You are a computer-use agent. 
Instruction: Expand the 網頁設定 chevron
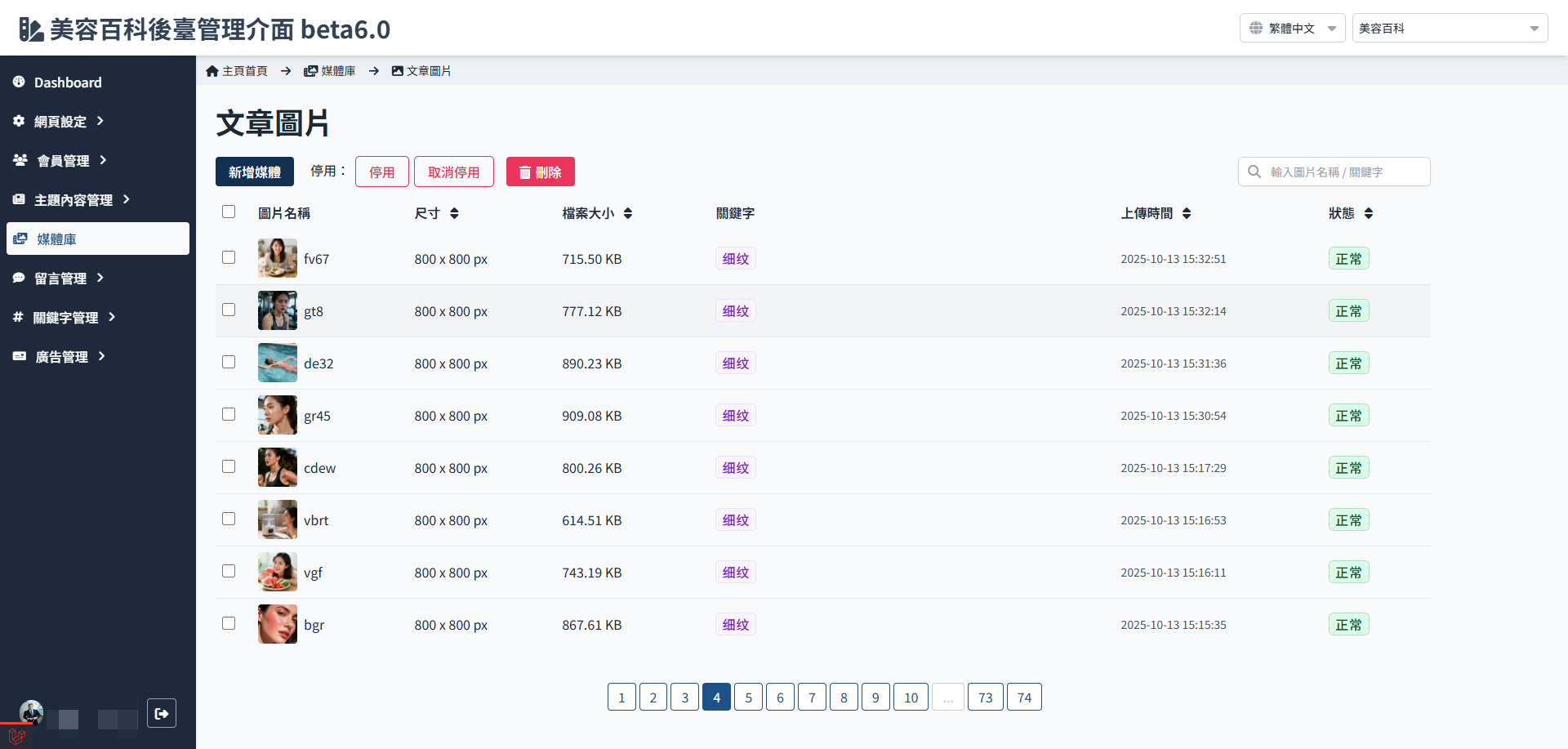pyautogui.click(x=100, y=121)
